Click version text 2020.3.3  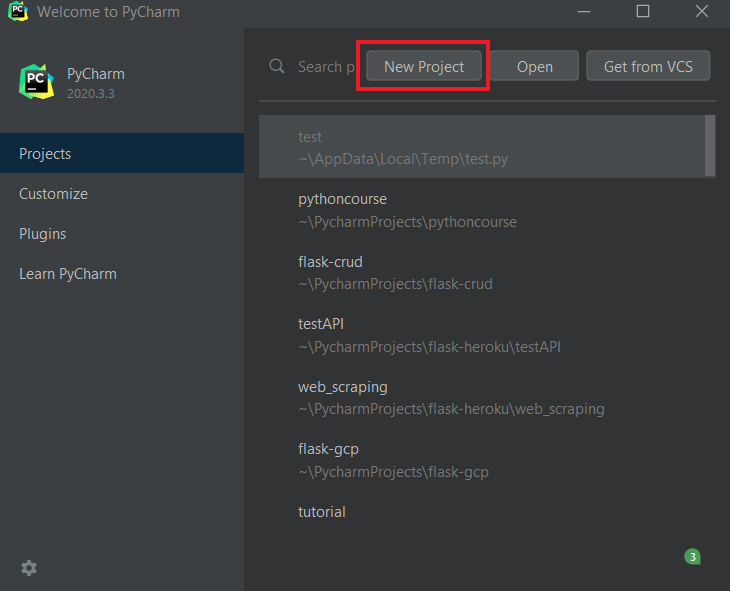(x=91, y=94)
